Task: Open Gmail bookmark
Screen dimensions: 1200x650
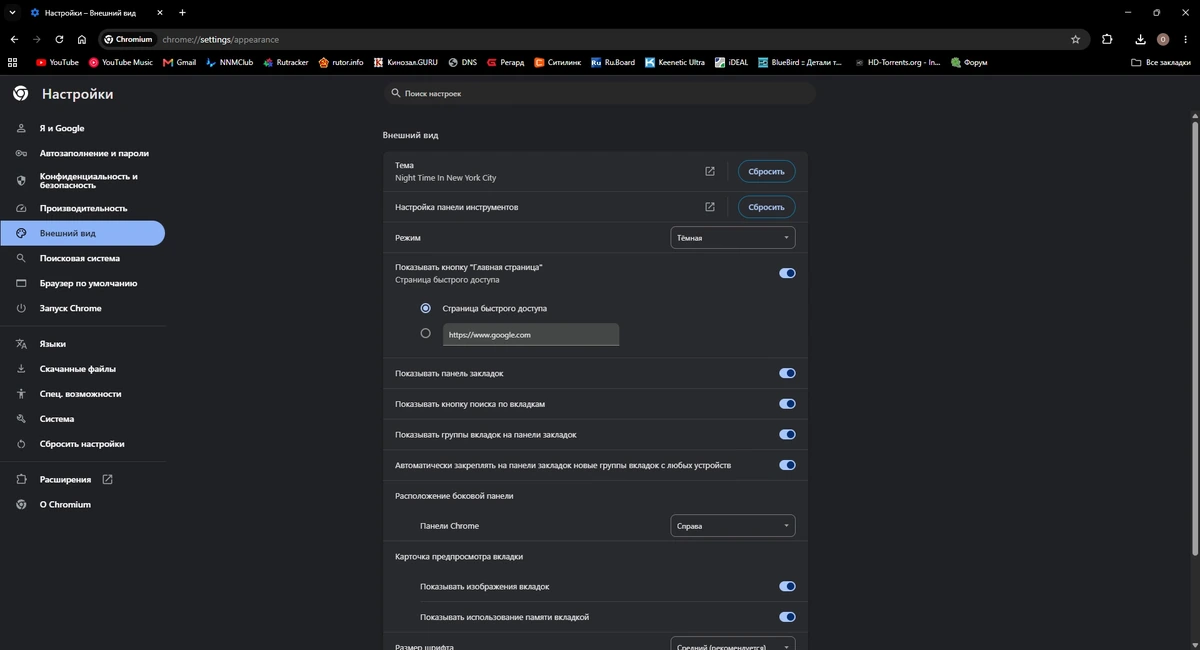Action: [179, 62]
